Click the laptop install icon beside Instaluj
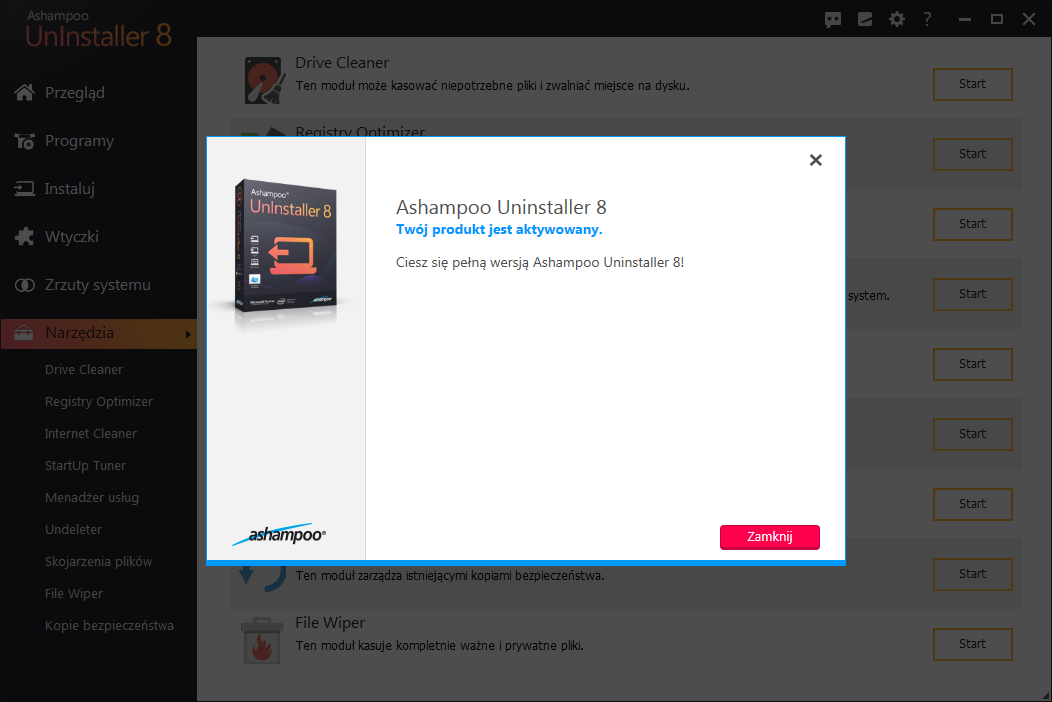1052x702 pixels. [x=25, y=189]
